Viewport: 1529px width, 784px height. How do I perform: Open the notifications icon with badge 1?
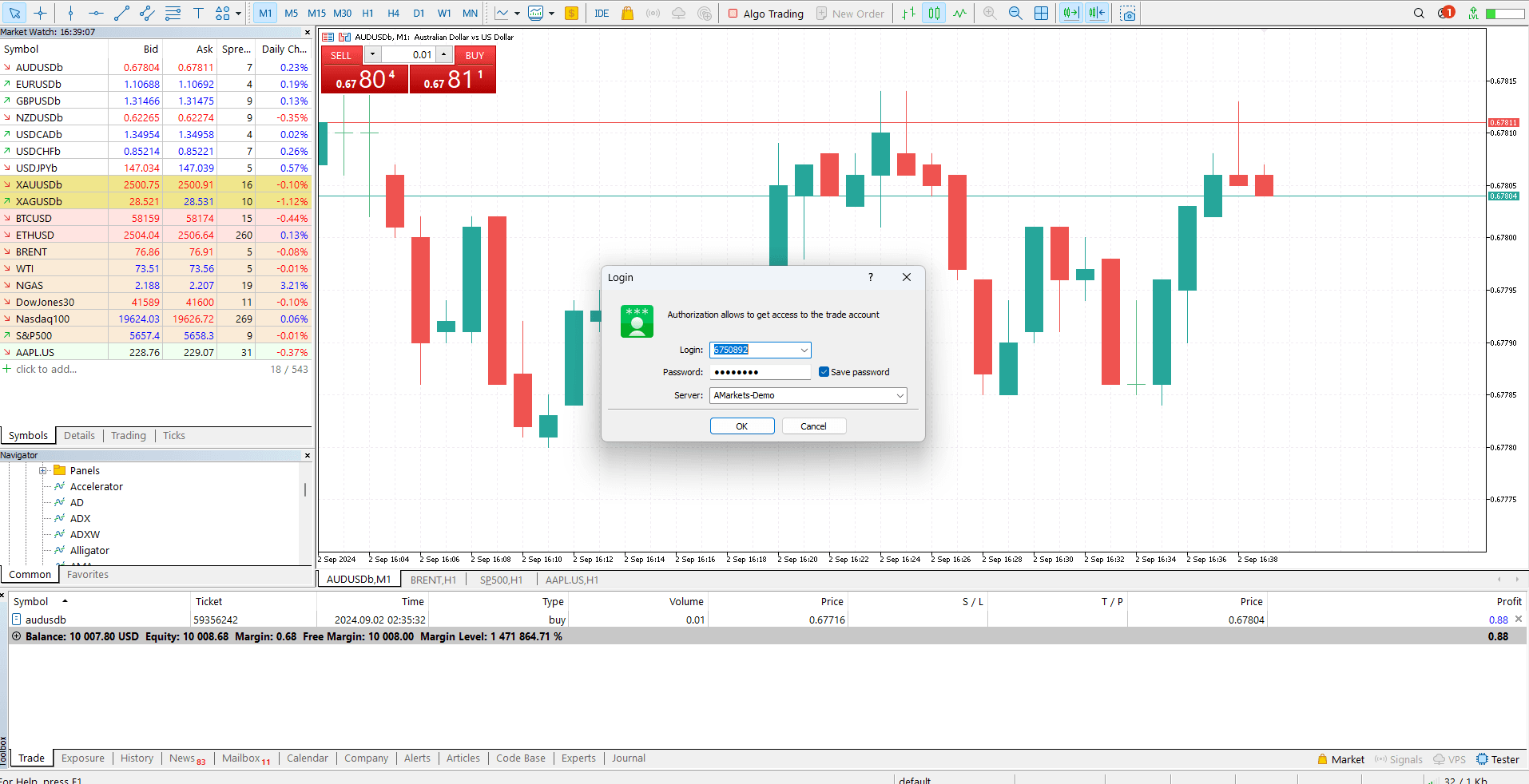click(x=1446, y=13)
